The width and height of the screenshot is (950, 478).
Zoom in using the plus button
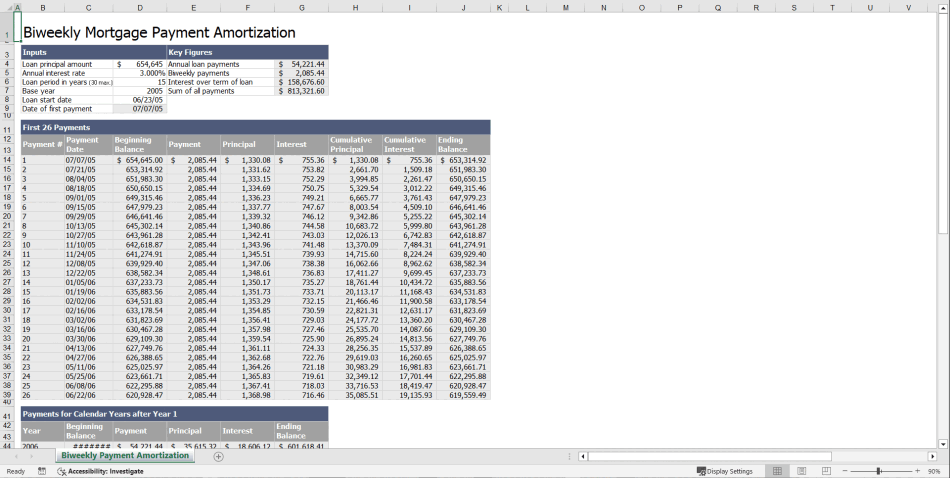917,471
